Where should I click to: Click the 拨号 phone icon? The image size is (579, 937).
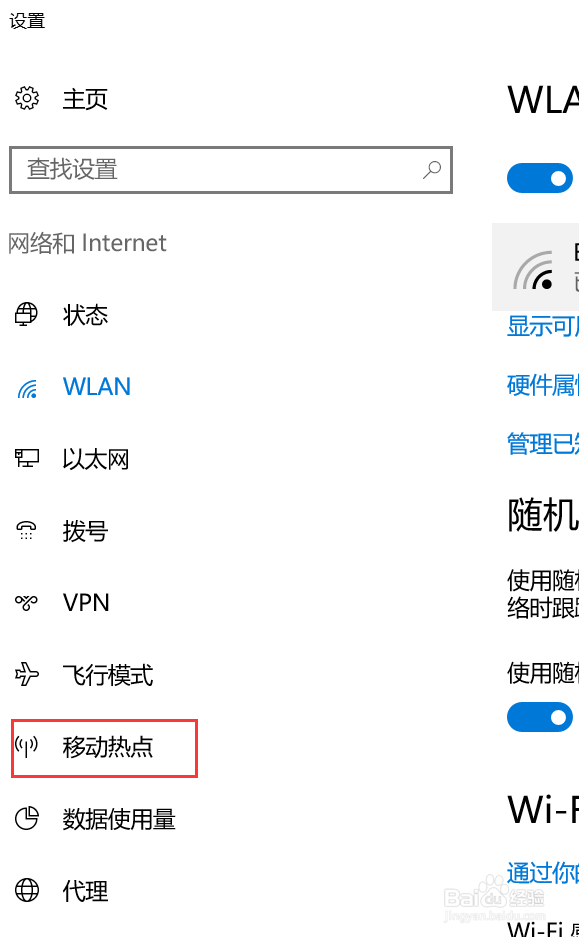[26, 531]
